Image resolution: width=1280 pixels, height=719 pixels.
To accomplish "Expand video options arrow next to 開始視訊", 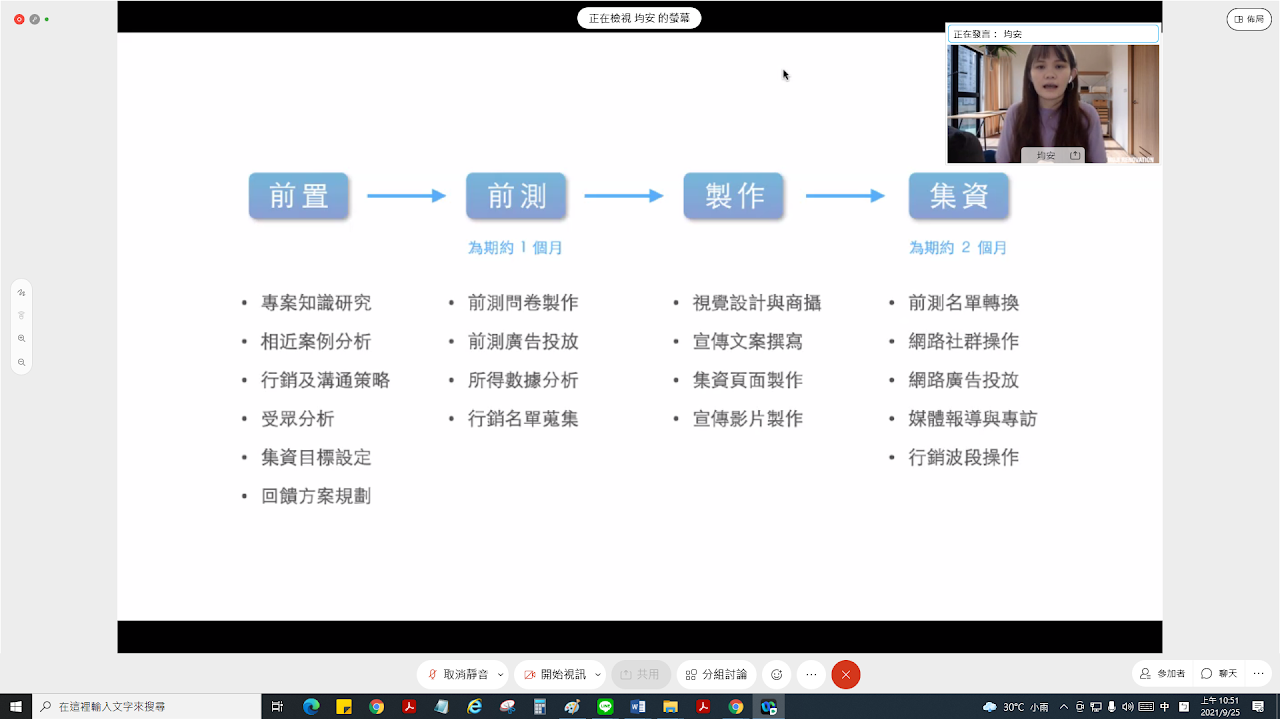I will pos(598,675).
